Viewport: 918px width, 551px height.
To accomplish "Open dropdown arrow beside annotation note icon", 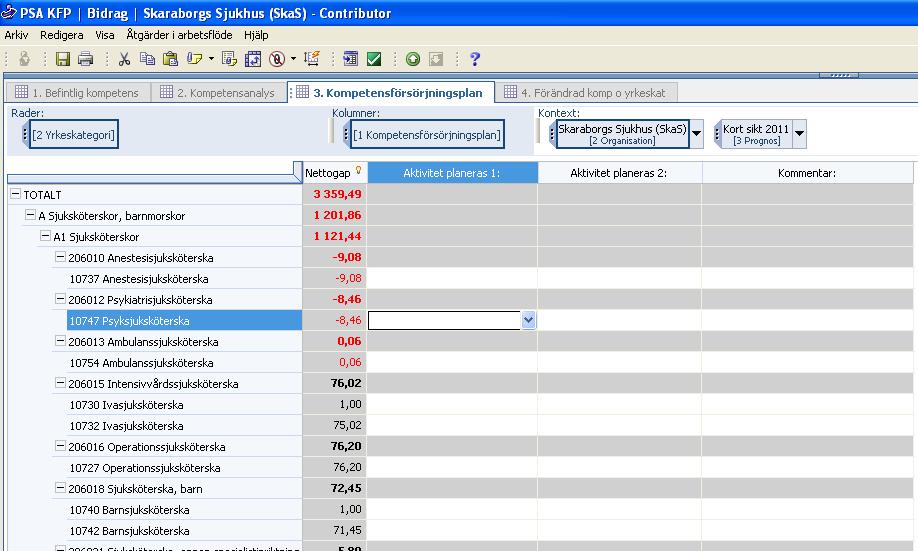I will (x=211, y=59).
